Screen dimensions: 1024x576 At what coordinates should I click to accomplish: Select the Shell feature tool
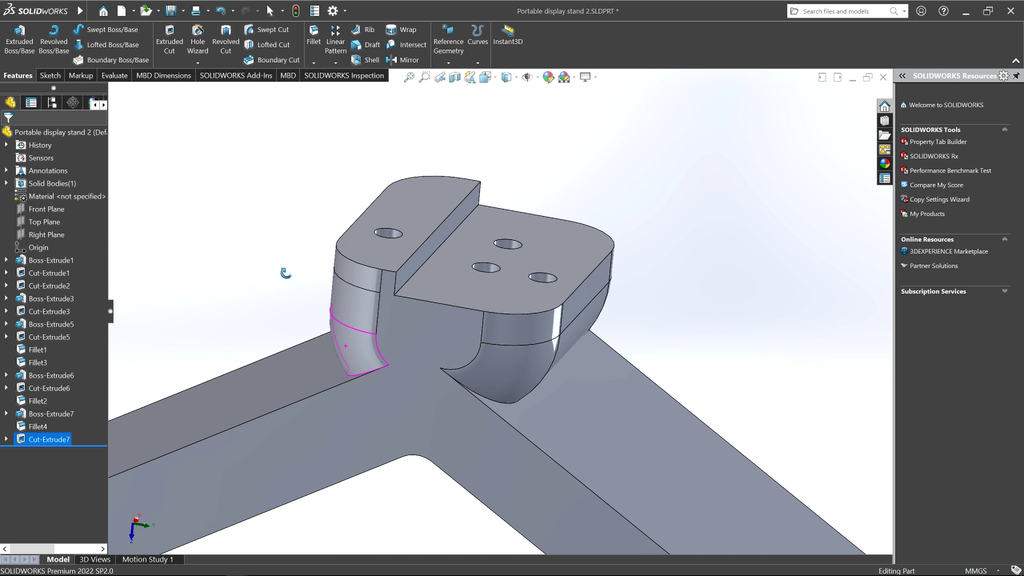364,60
